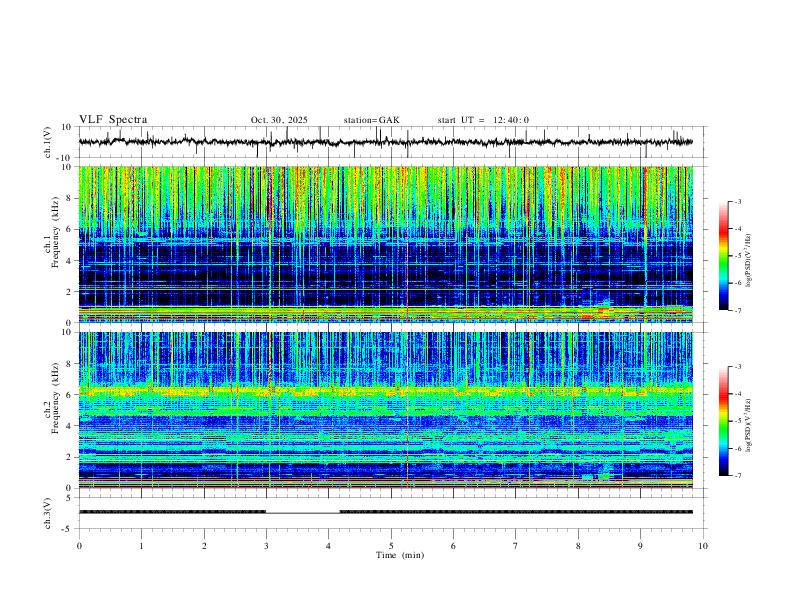Viewport: 792px width, 612px height.
Task: Click the 'station=GAK' header label
Action: pyautogui.click(x=371, y=120)
